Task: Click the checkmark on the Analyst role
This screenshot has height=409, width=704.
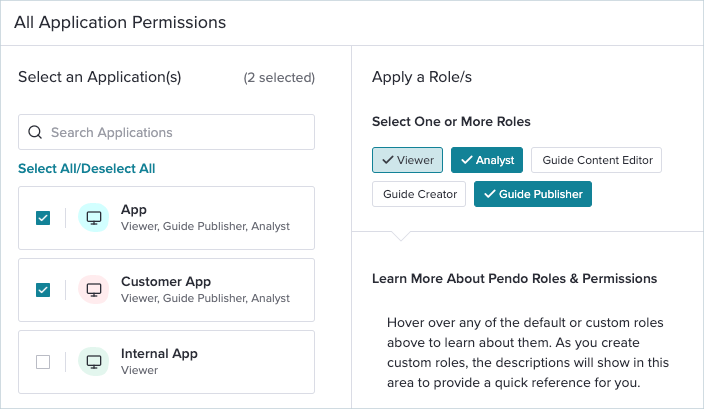Action: tap(467, 160)
